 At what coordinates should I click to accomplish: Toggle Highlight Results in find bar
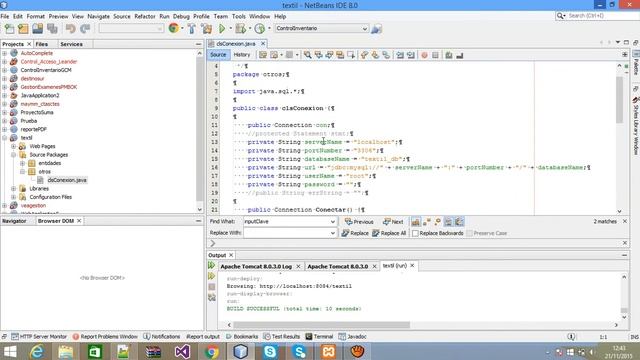click(x=448, y=222)
